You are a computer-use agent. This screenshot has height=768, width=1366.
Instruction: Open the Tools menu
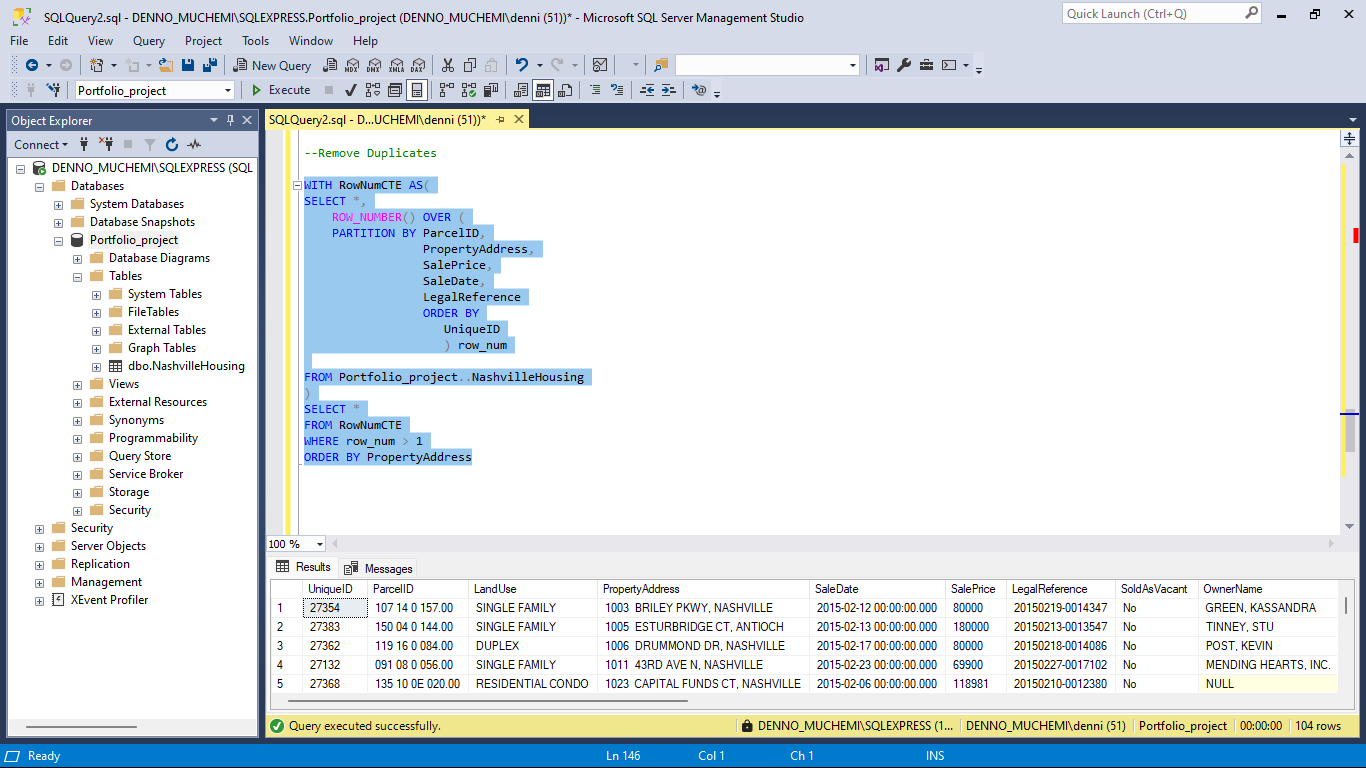pyautogui.click(x=255, y=41)
